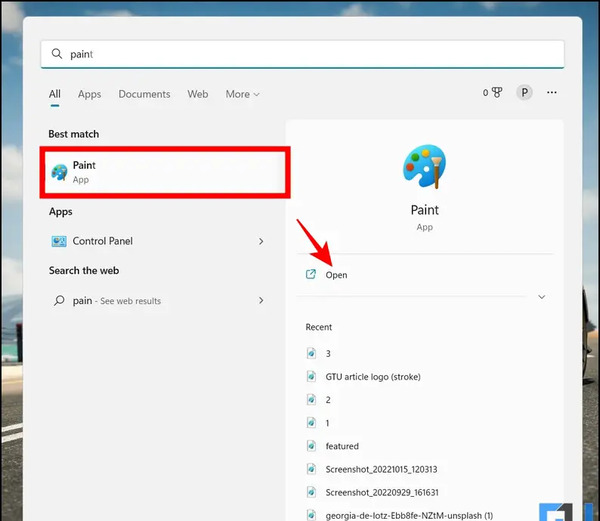Expand the pain web results chevron
The height and width of the screenshot is (521, 600).
tap(261, 301)
